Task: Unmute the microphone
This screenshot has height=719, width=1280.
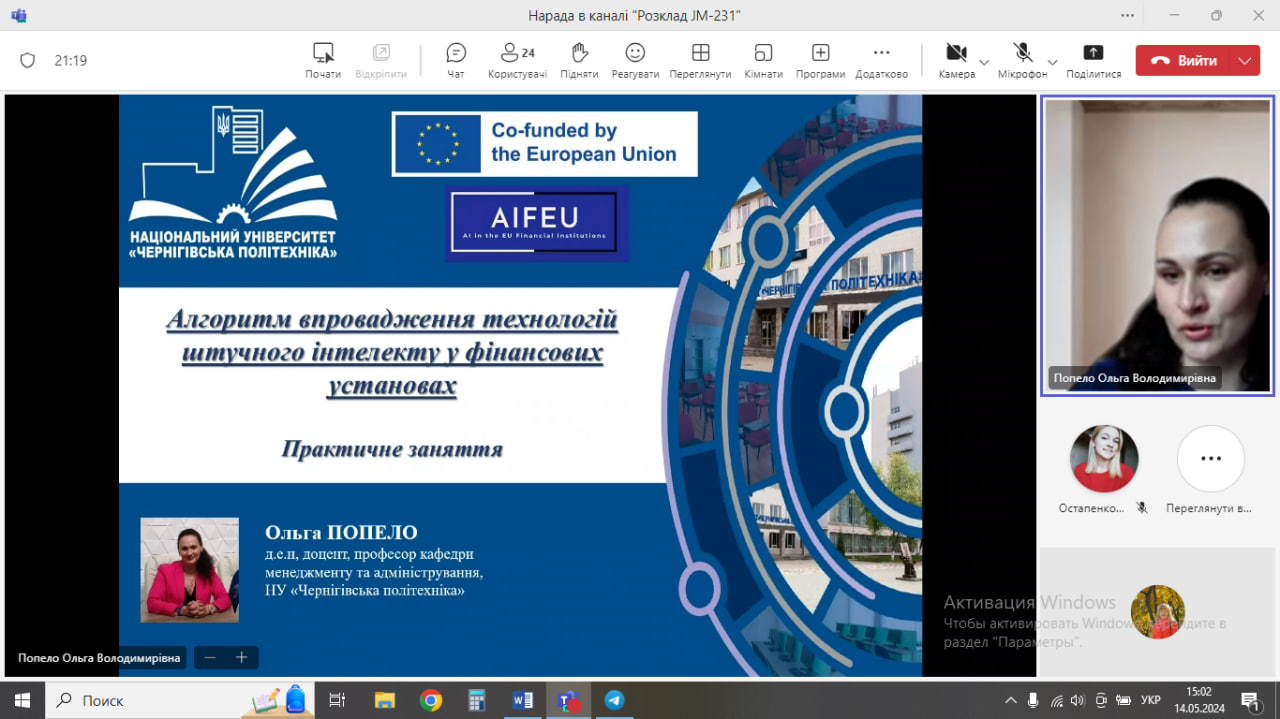Action: click(x=1022, y=60)
